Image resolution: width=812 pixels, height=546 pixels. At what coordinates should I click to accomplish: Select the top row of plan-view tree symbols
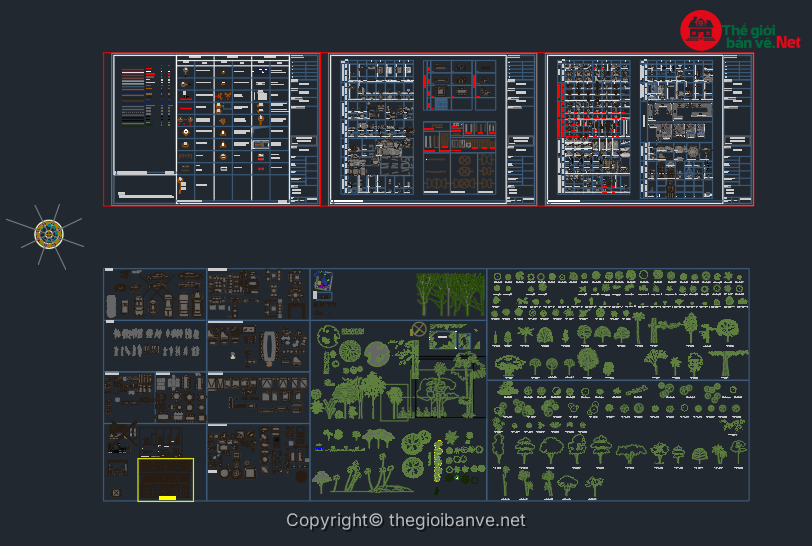coord(620,277)
